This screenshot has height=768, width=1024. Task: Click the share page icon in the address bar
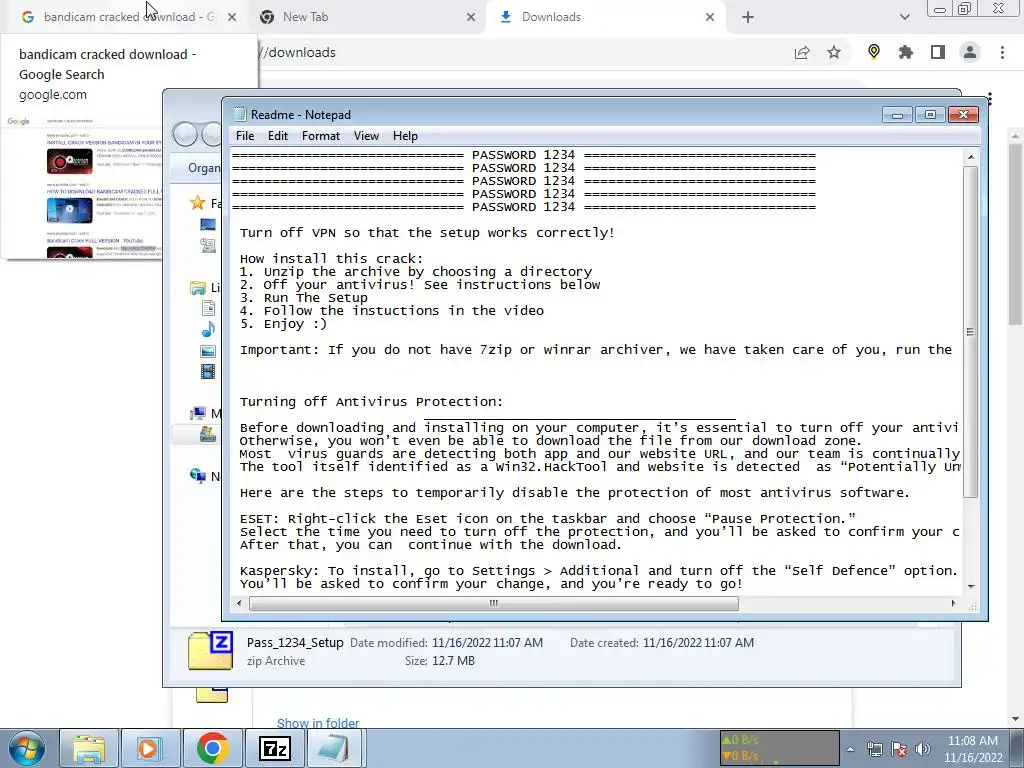pos(802,52)
